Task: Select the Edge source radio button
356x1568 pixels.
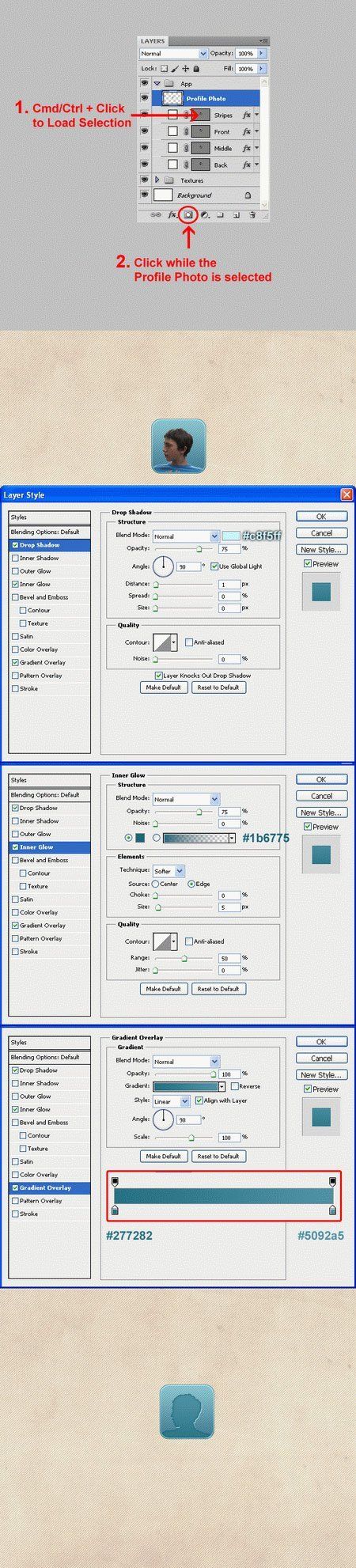Action: (191, 884)
